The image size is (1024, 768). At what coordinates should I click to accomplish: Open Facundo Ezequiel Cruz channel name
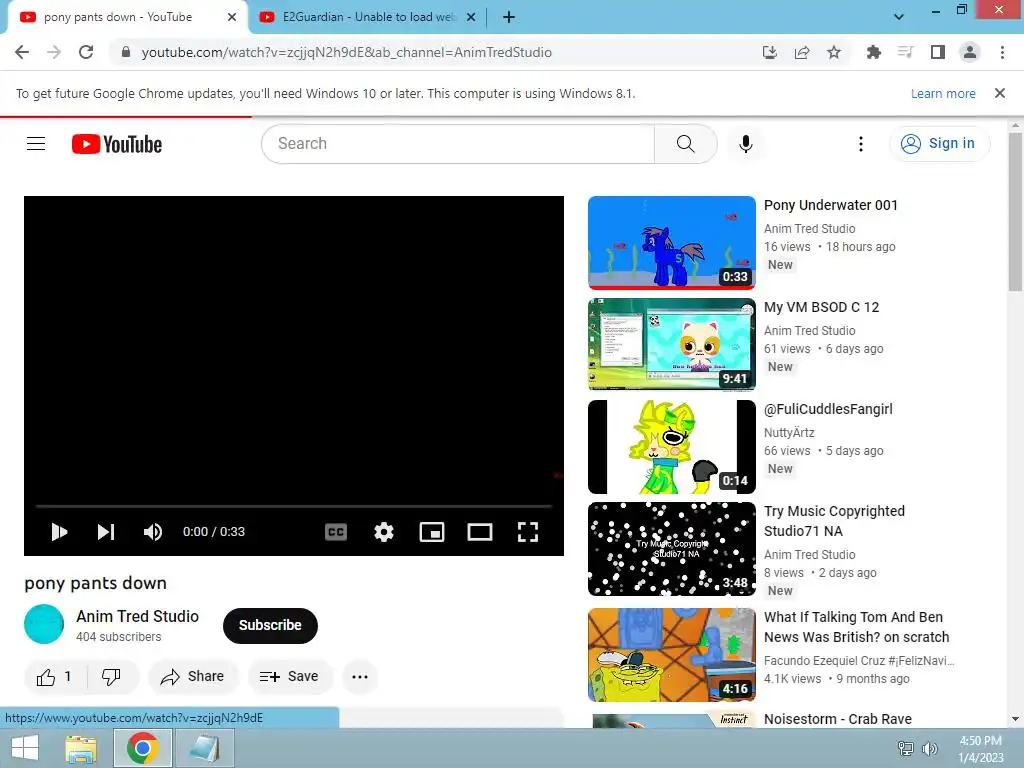(x=859, y=660)
